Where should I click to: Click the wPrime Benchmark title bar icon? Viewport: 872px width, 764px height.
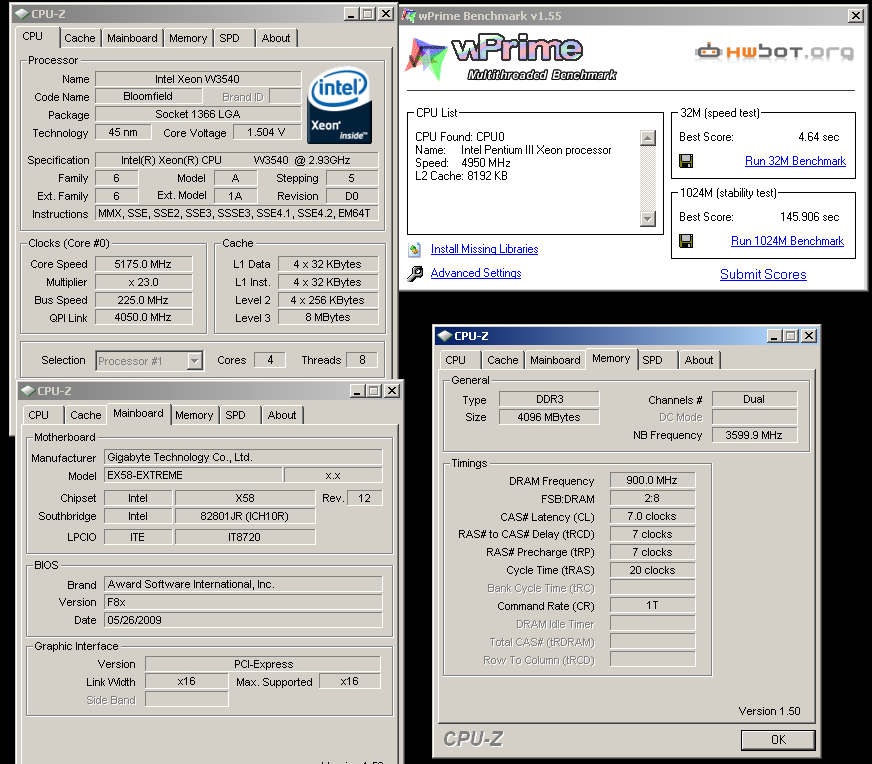(x=409, y=16)
